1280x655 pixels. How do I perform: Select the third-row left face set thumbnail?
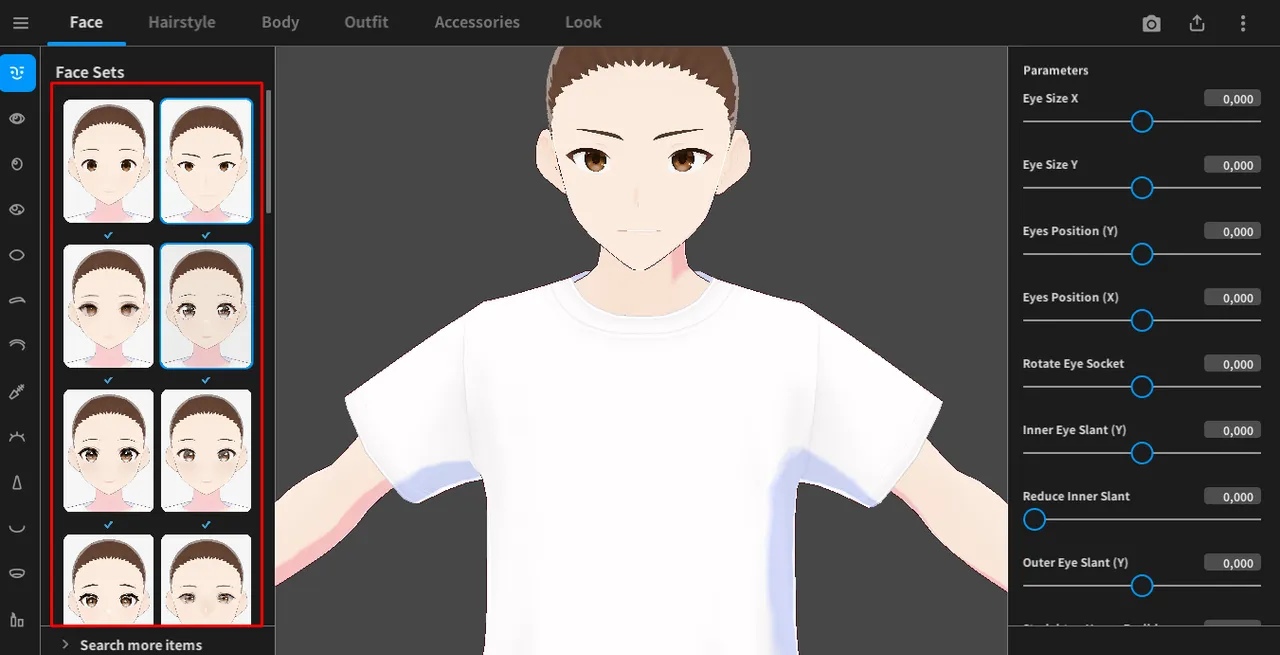coord(109,451)
